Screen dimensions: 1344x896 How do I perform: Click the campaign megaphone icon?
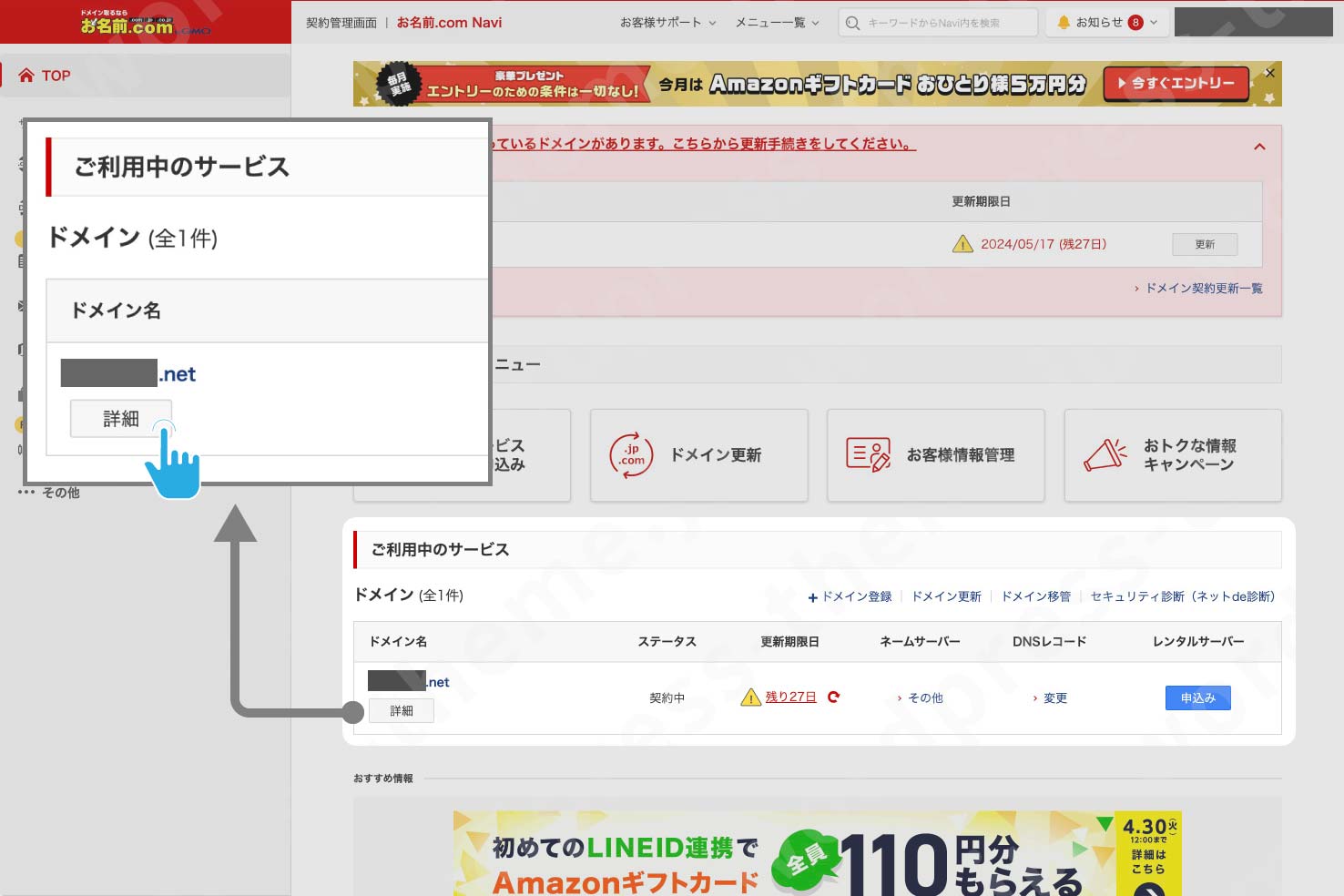(x=1105, y=454)
